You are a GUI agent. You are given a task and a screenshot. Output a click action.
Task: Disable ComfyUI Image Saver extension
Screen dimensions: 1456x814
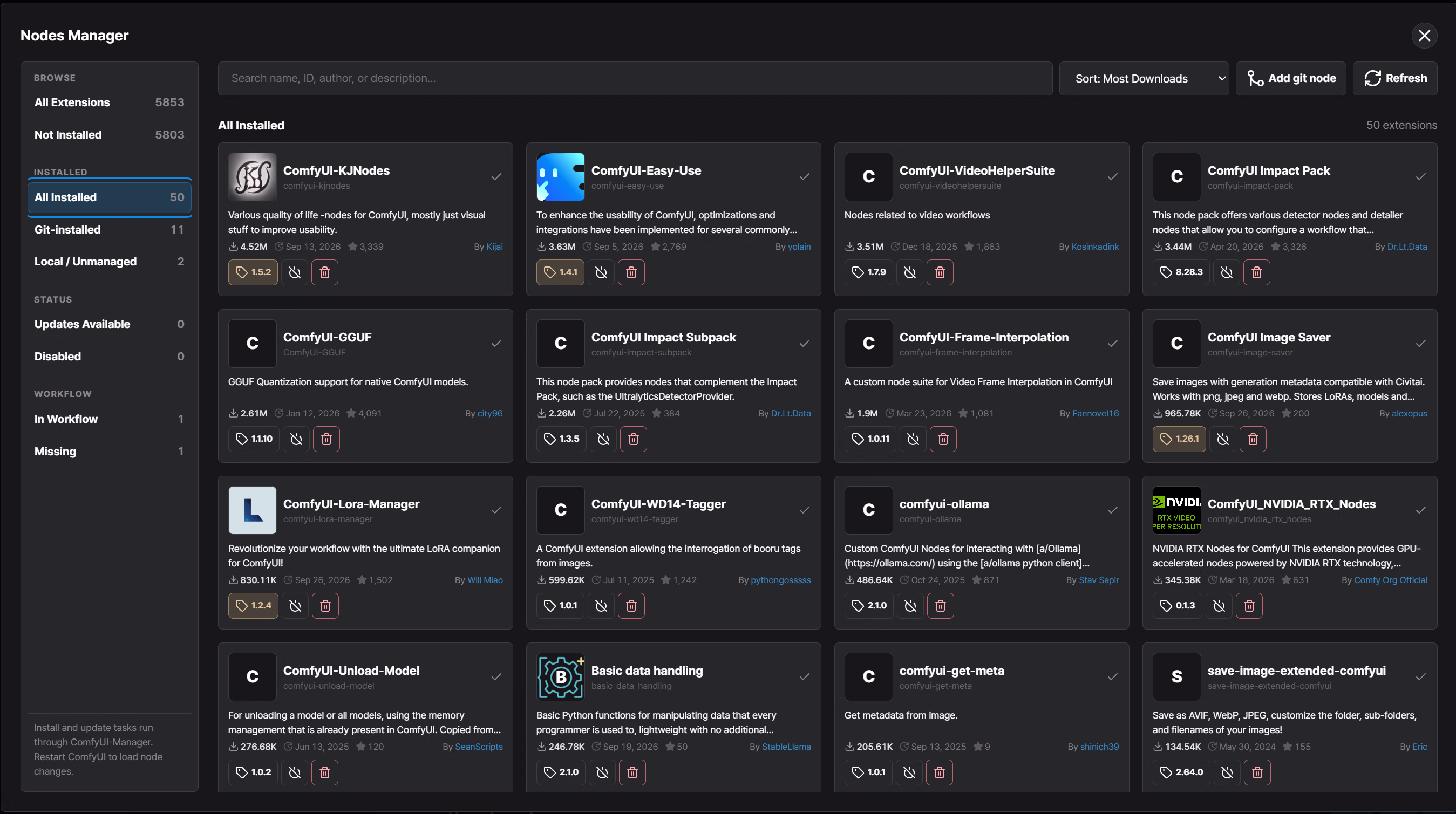click(1222, 439)
